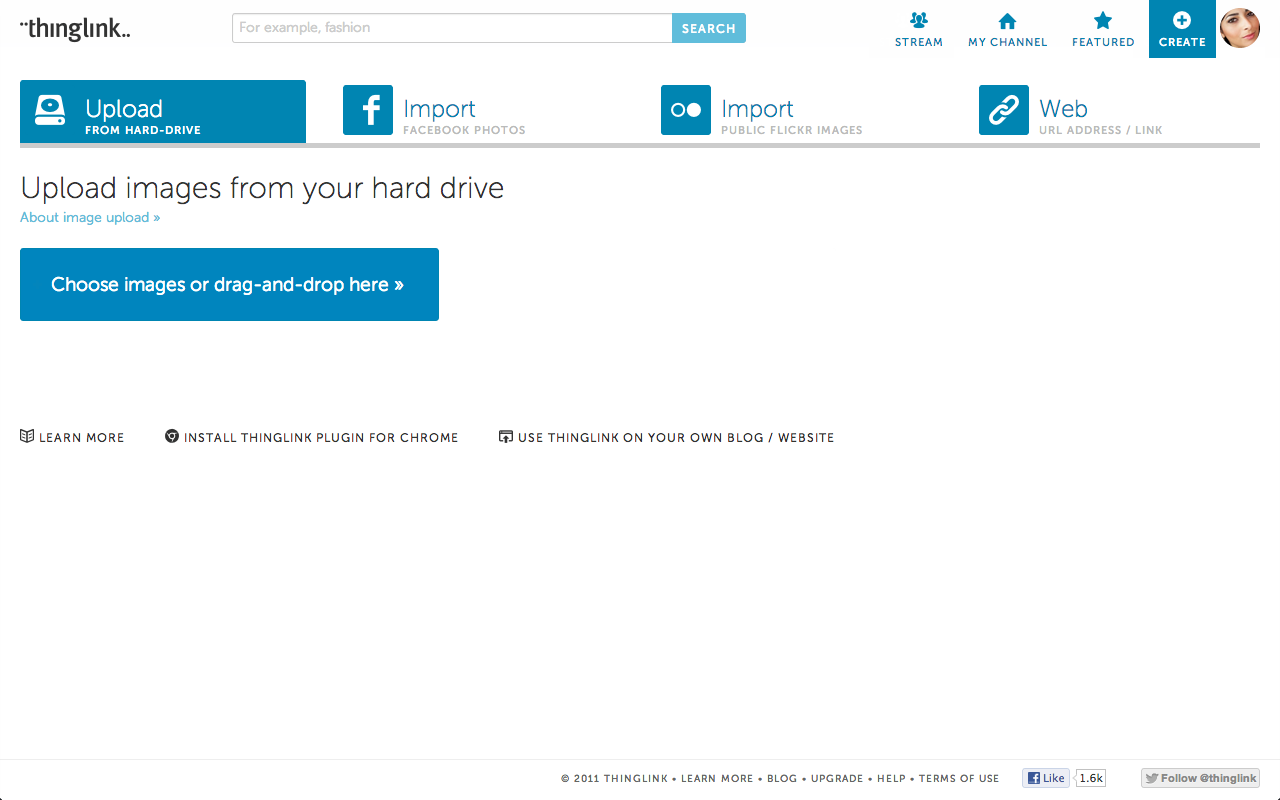Click 'Choose images or drag-and-drop here' button
Viewport: 1280px width, 800px height.
tap(229, 284)
